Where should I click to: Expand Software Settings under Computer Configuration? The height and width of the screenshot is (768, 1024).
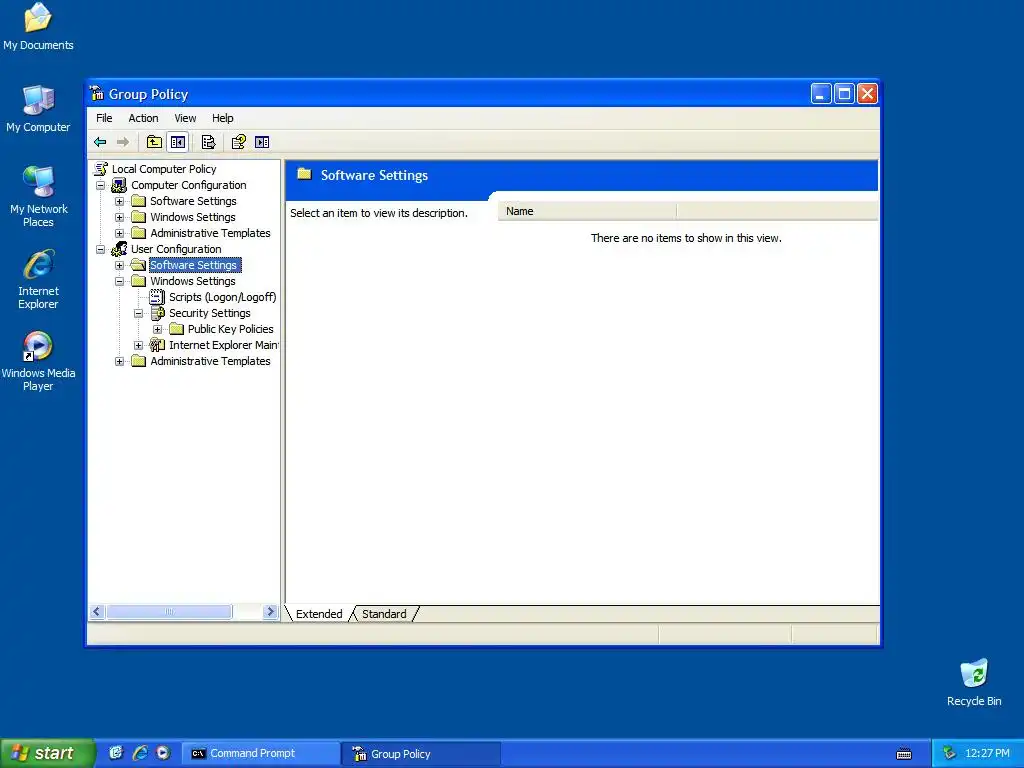(x=120, y=201)
